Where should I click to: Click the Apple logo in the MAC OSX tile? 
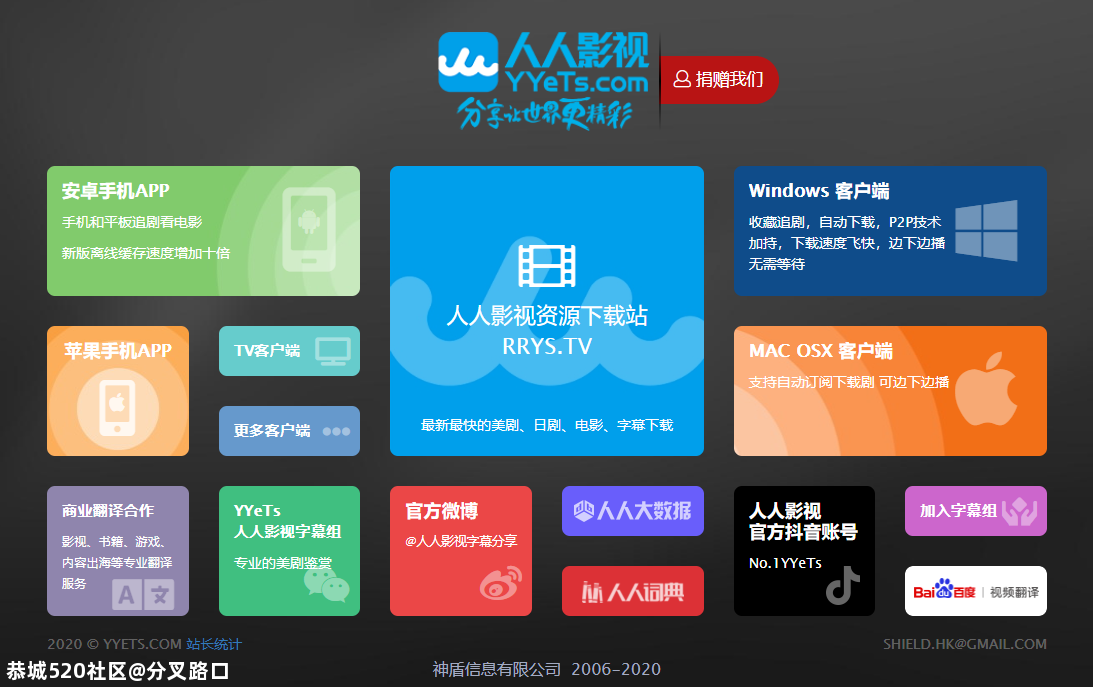[986, 389]
